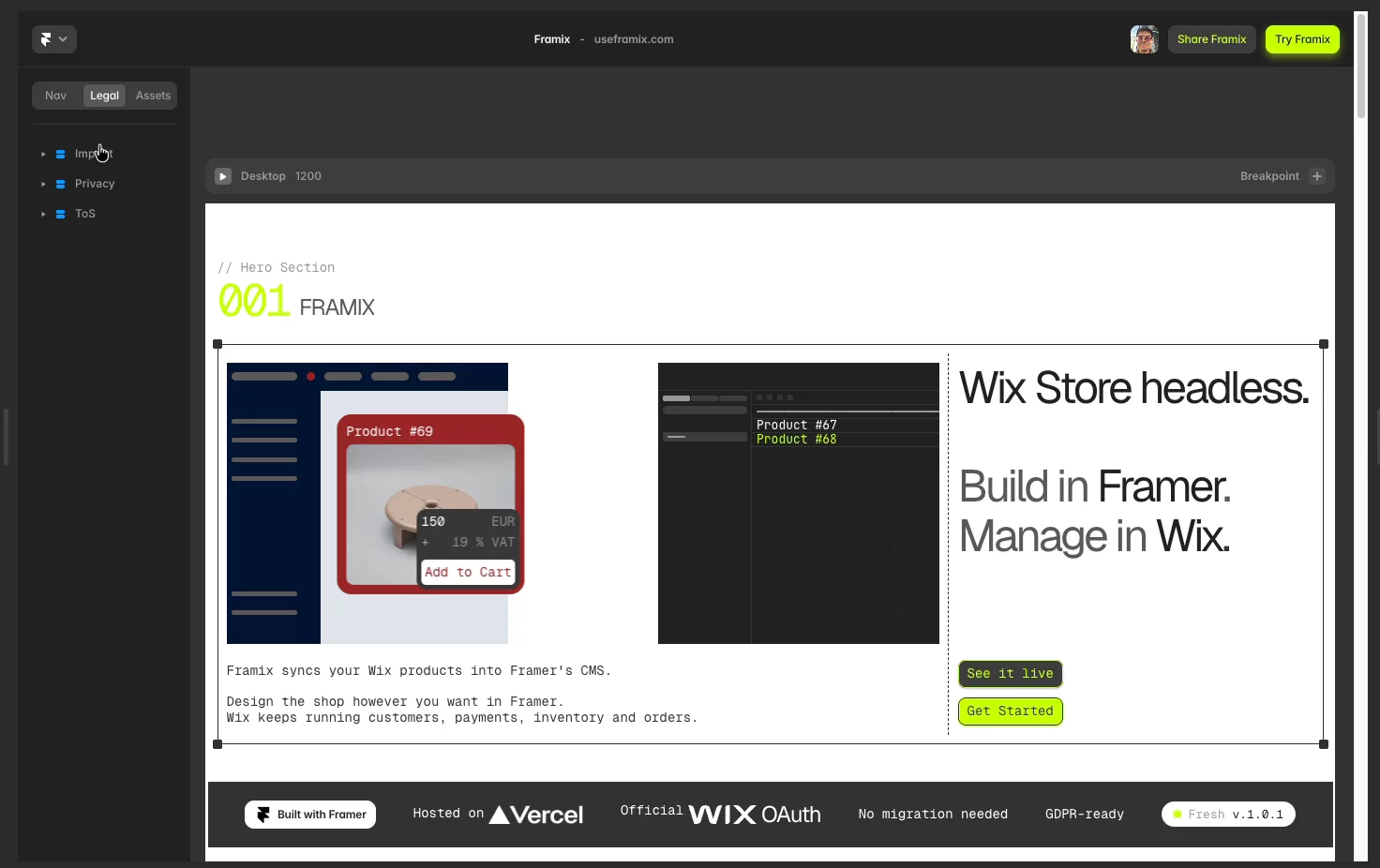Open the Assets tab
The height and width of the screenshot is (868, 1380).
153,96
